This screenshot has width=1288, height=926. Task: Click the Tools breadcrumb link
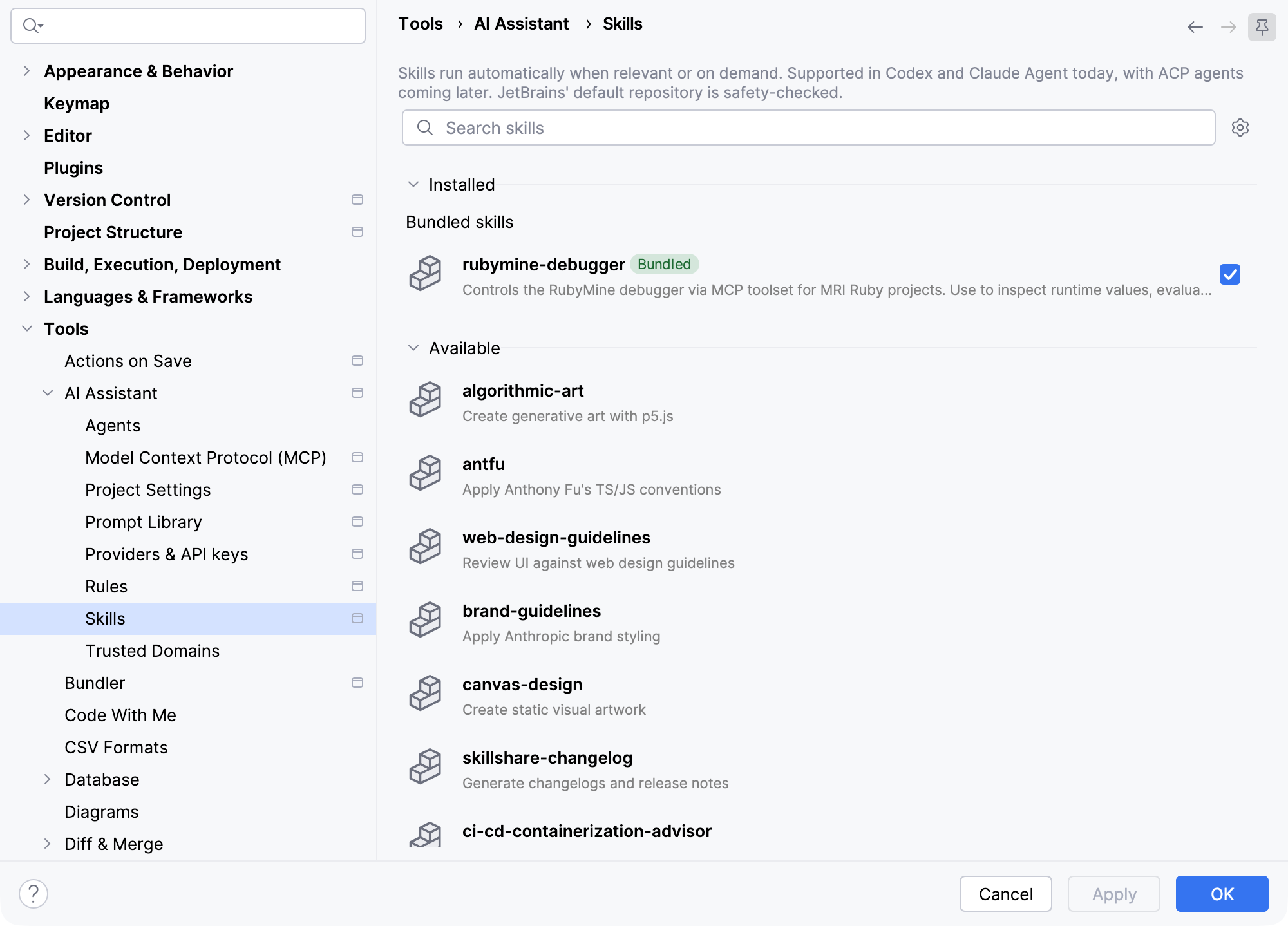click(421, 24)
